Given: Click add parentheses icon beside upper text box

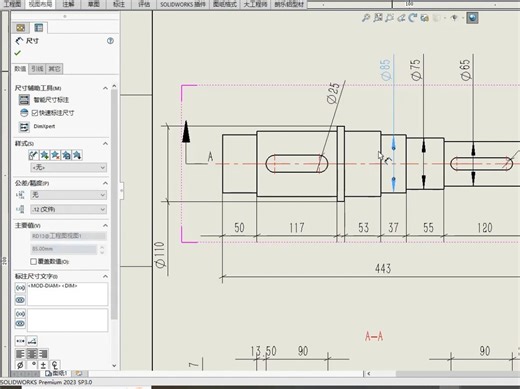Looking at the screenshot, I should (20, 288).
